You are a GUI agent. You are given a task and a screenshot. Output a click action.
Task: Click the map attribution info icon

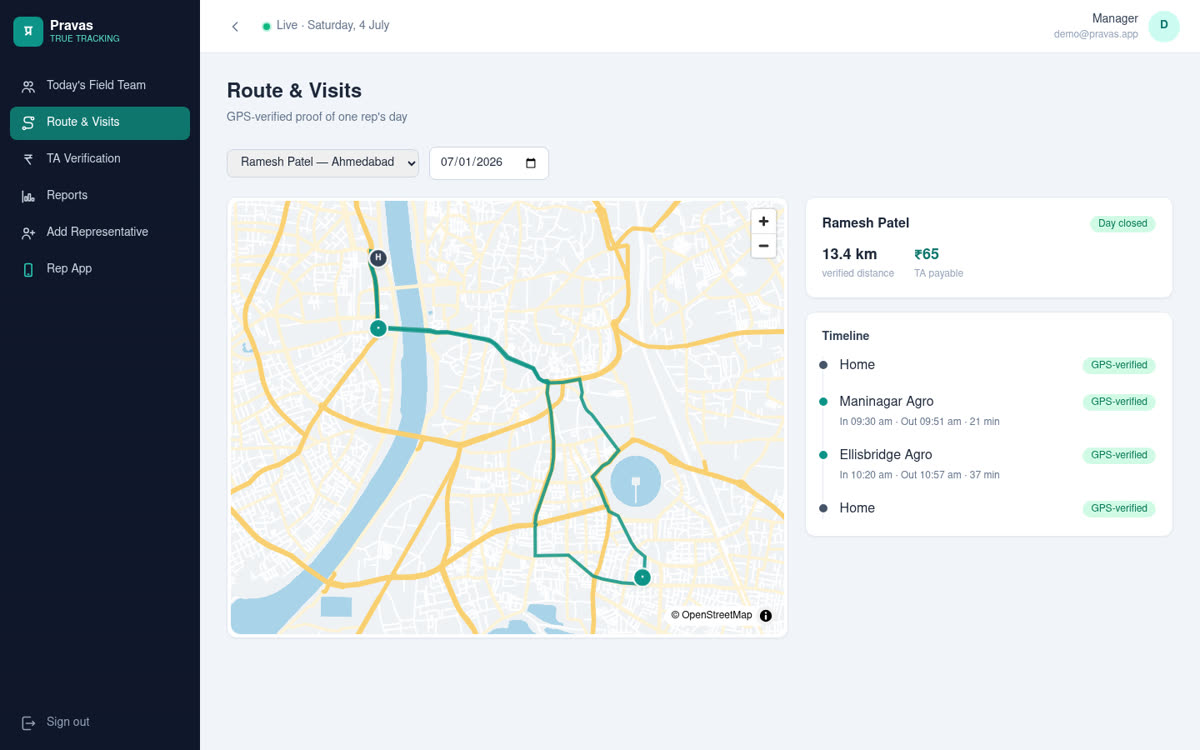tap(766, 616)
